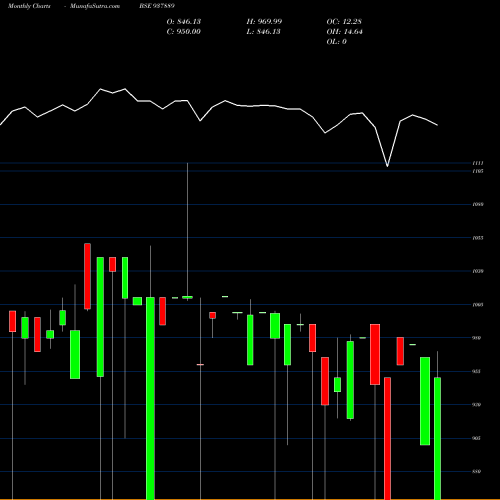The height and width of the screenshot is (500, 500).
Task: Open the MunafaSutra.com label
Action: (x=95, y=6)
